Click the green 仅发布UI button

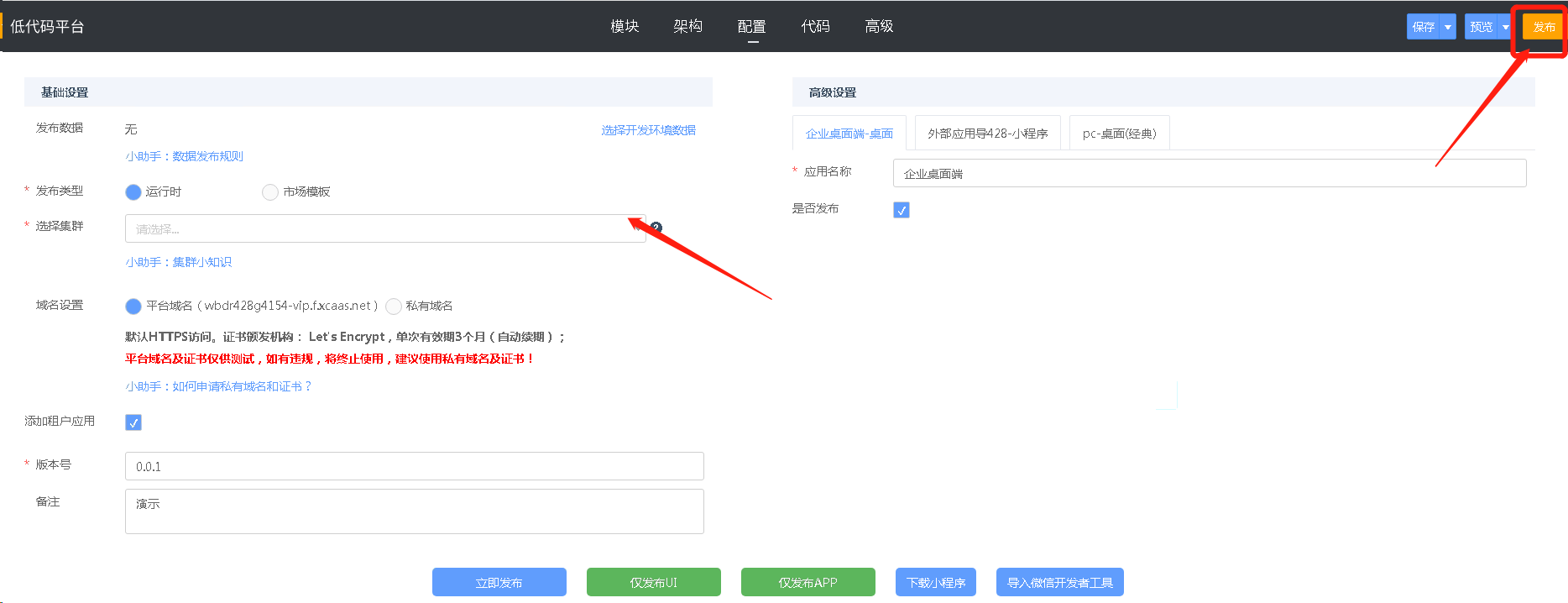653,582
